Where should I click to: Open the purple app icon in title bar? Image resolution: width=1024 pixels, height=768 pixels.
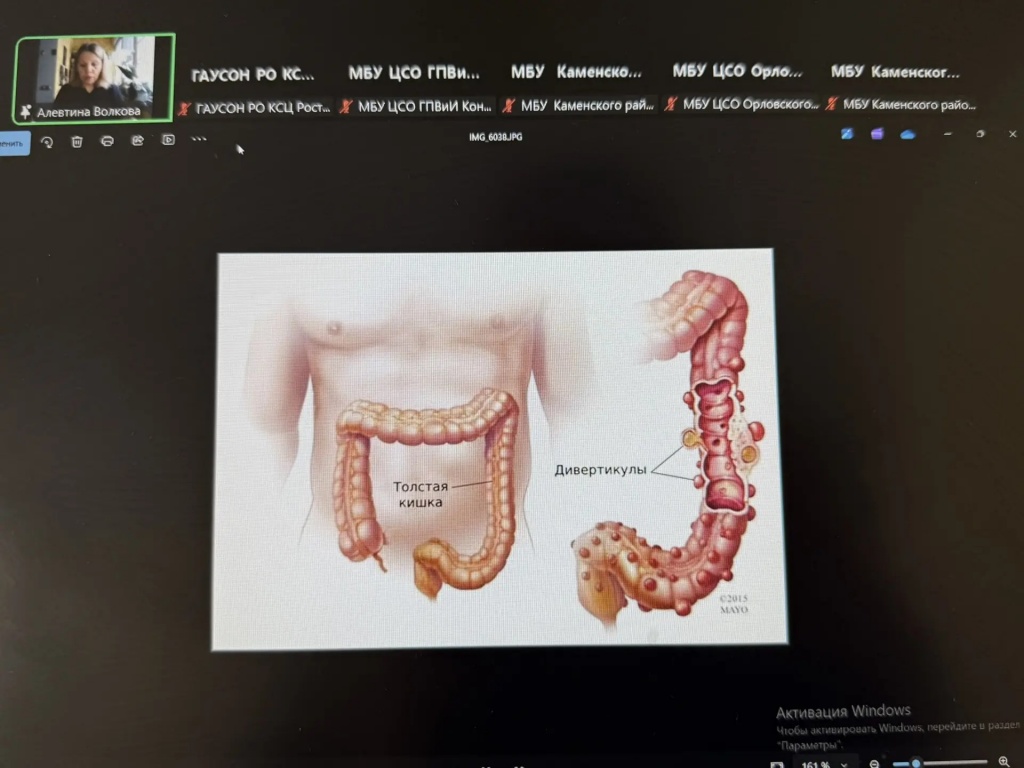pos(877,134)
